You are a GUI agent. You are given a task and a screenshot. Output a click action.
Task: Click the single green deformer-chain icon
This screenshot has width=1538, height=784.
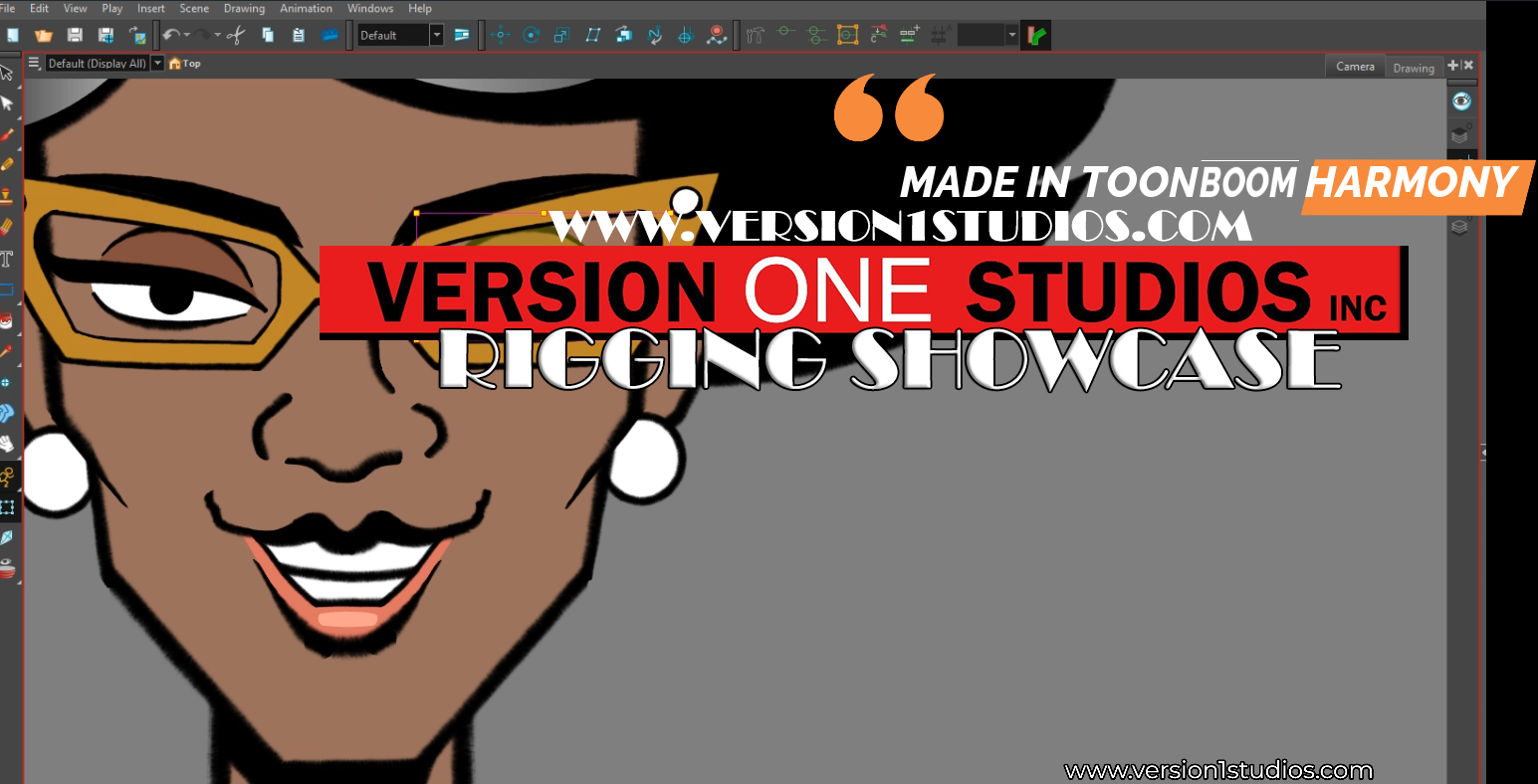click(x=786, y=33)
